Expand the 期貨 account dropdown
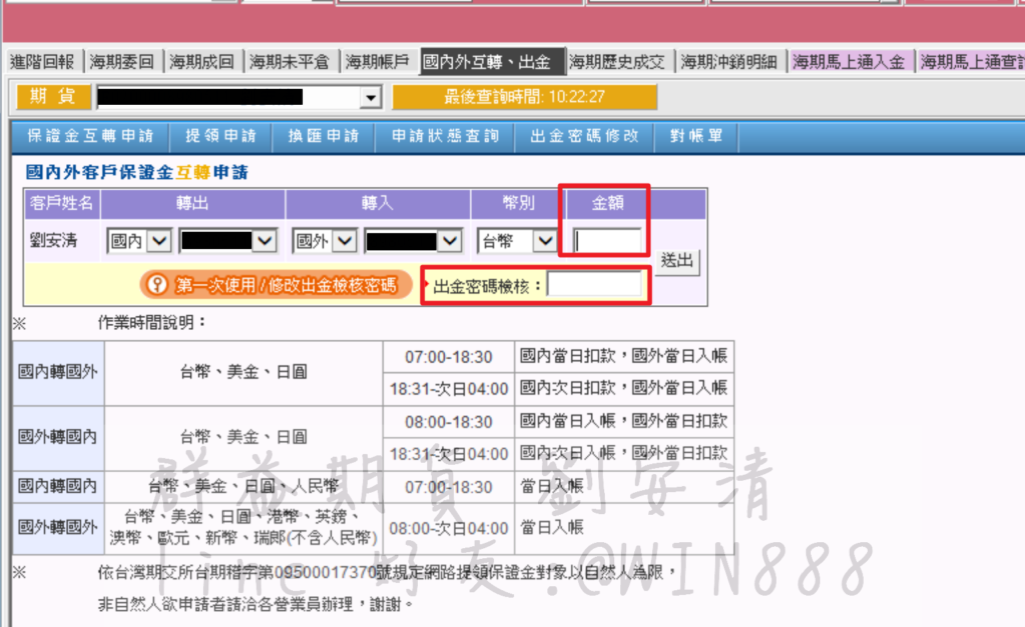The height and width of the screenshot is (627, 1025). 372,97
